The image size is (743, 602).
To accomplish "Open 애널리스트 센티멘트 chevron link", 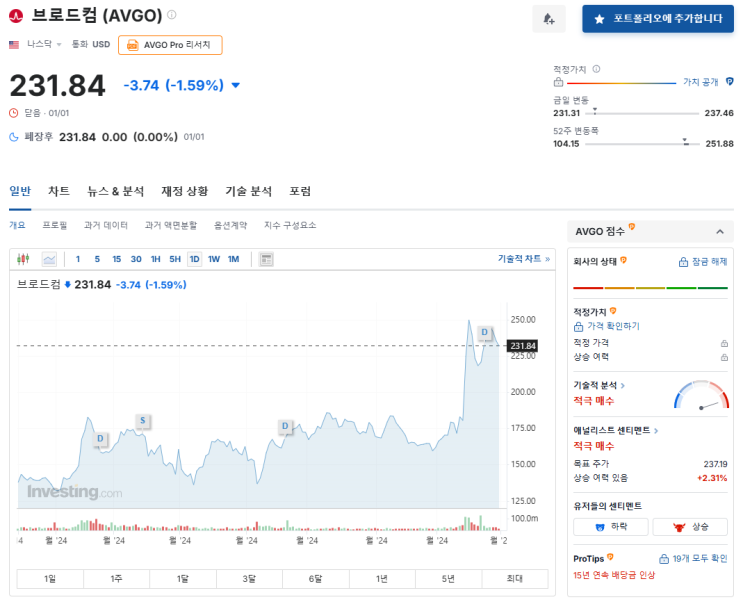I will pyautogui.click(x=656, y=431).
